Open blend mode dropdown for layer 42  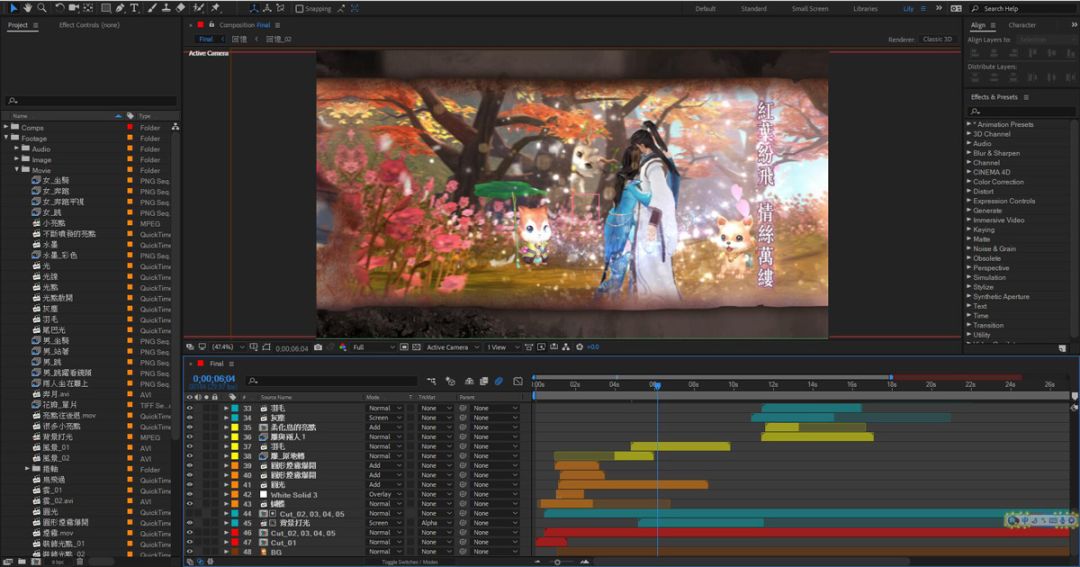(385, 494)
